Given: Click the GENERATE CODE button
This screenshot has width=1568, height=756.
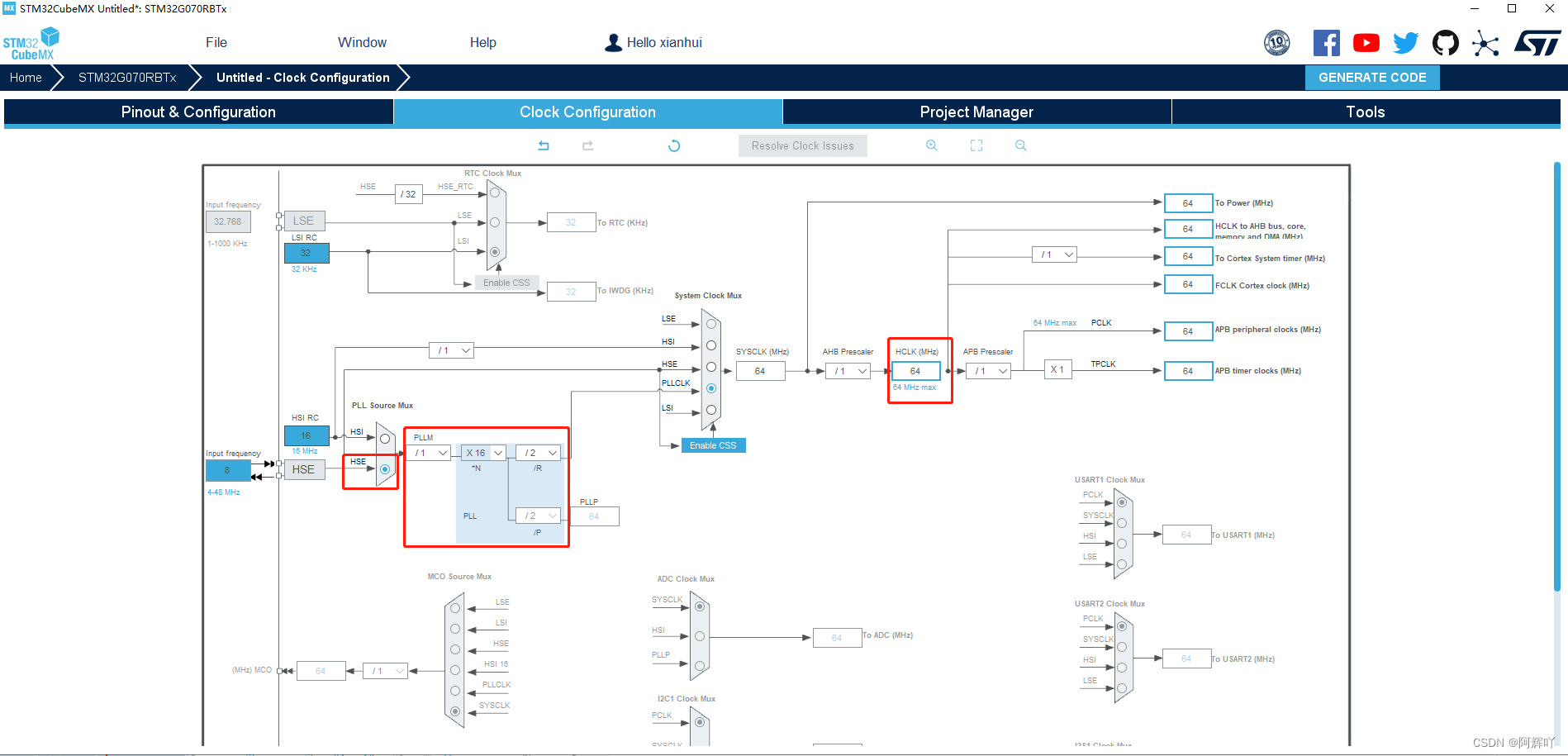Looking at the screenshot, I should coord(1372,78).
